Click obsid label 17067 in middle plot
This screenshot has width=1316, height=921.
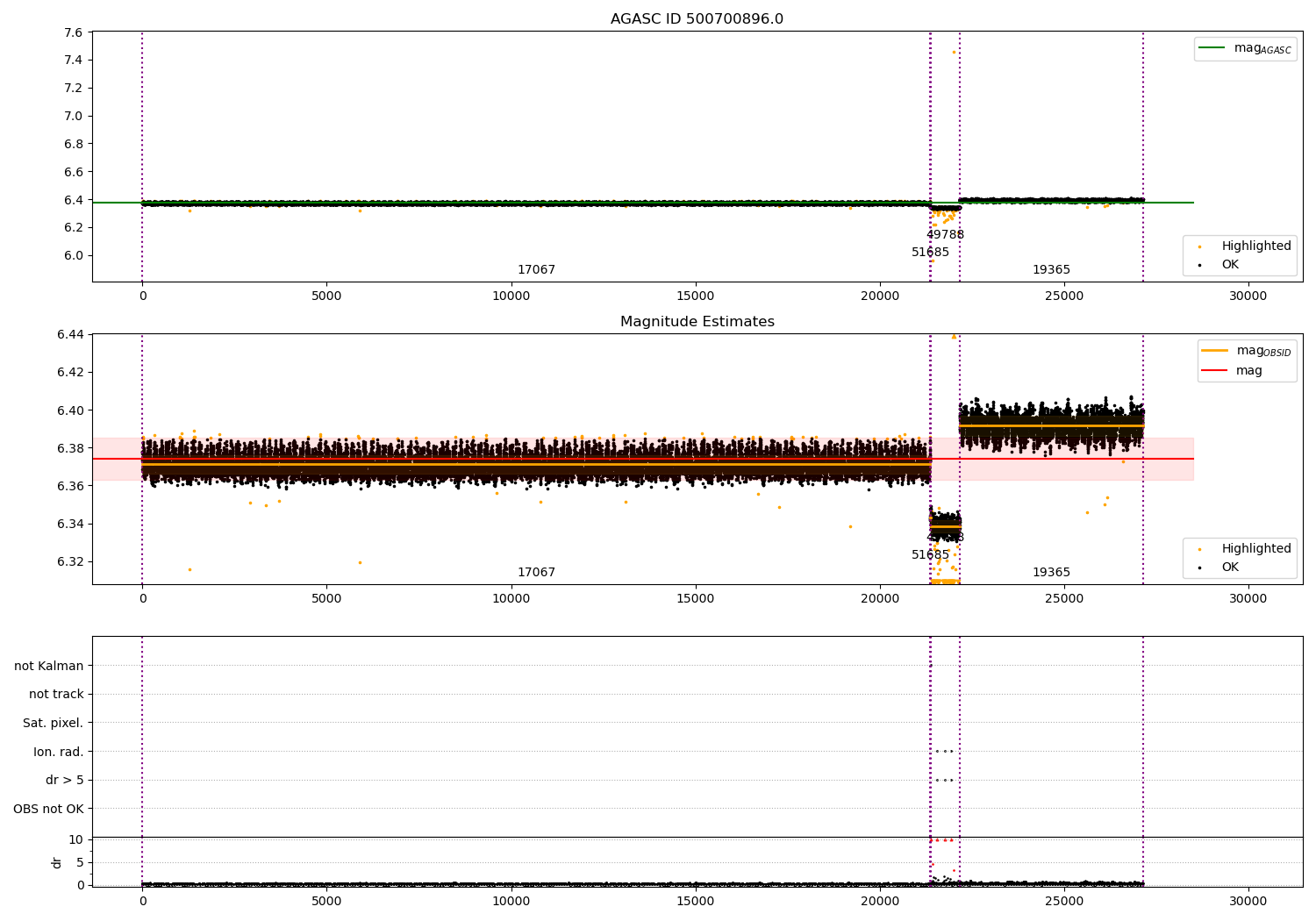click(x=536, y=573)
